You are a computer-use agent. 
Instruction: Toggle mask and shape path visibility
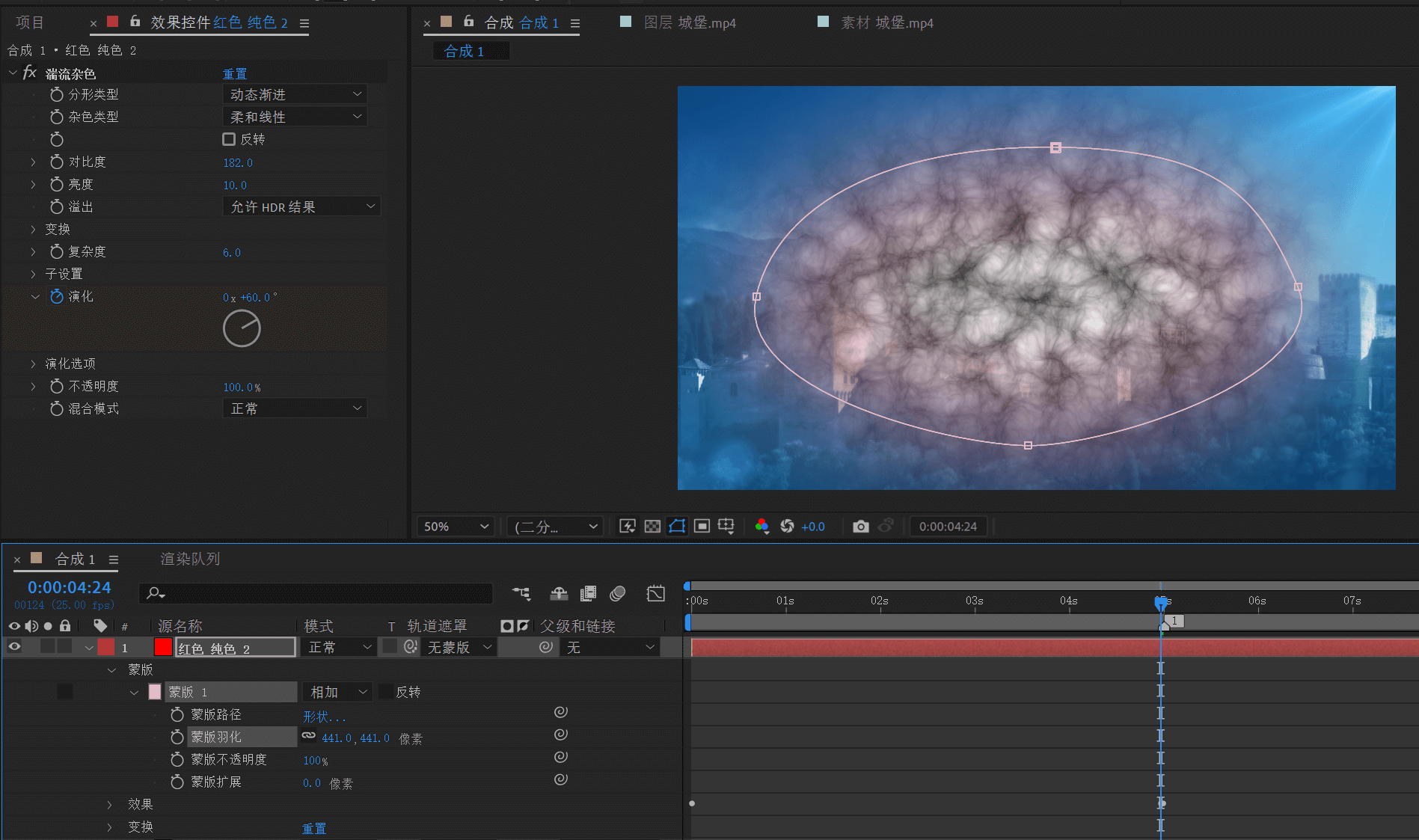point(677,527)
